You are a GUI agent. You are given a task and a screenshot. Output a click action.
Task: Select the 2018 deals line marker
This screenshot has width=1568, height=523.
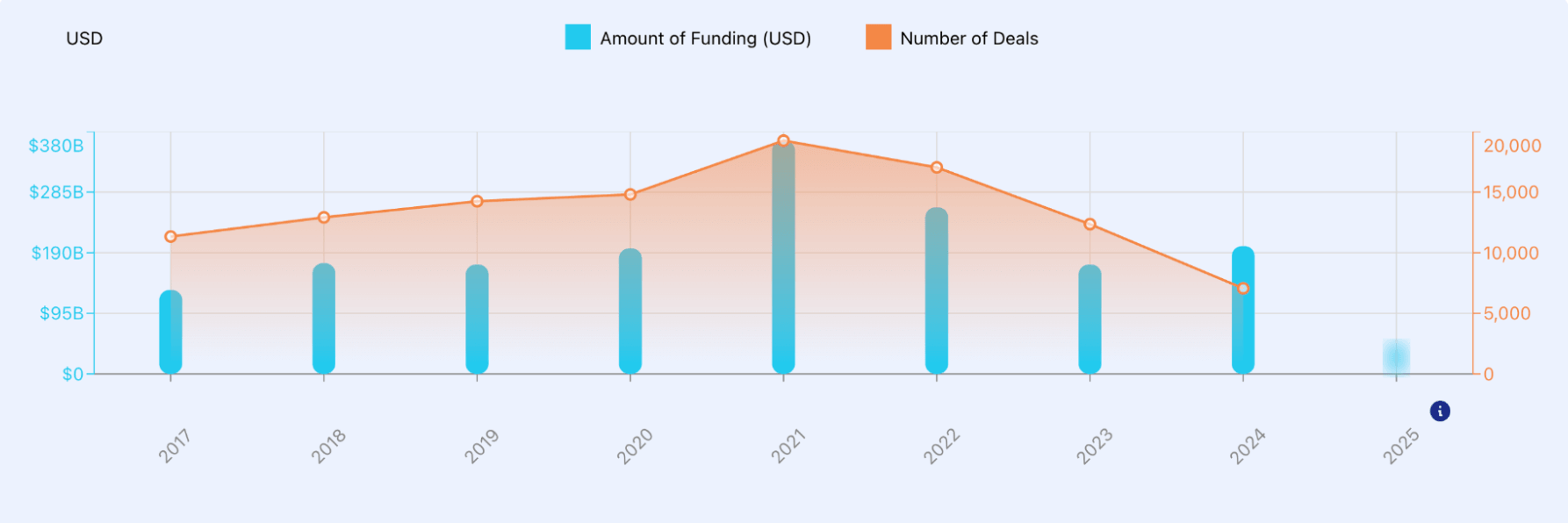pos(324,218)
